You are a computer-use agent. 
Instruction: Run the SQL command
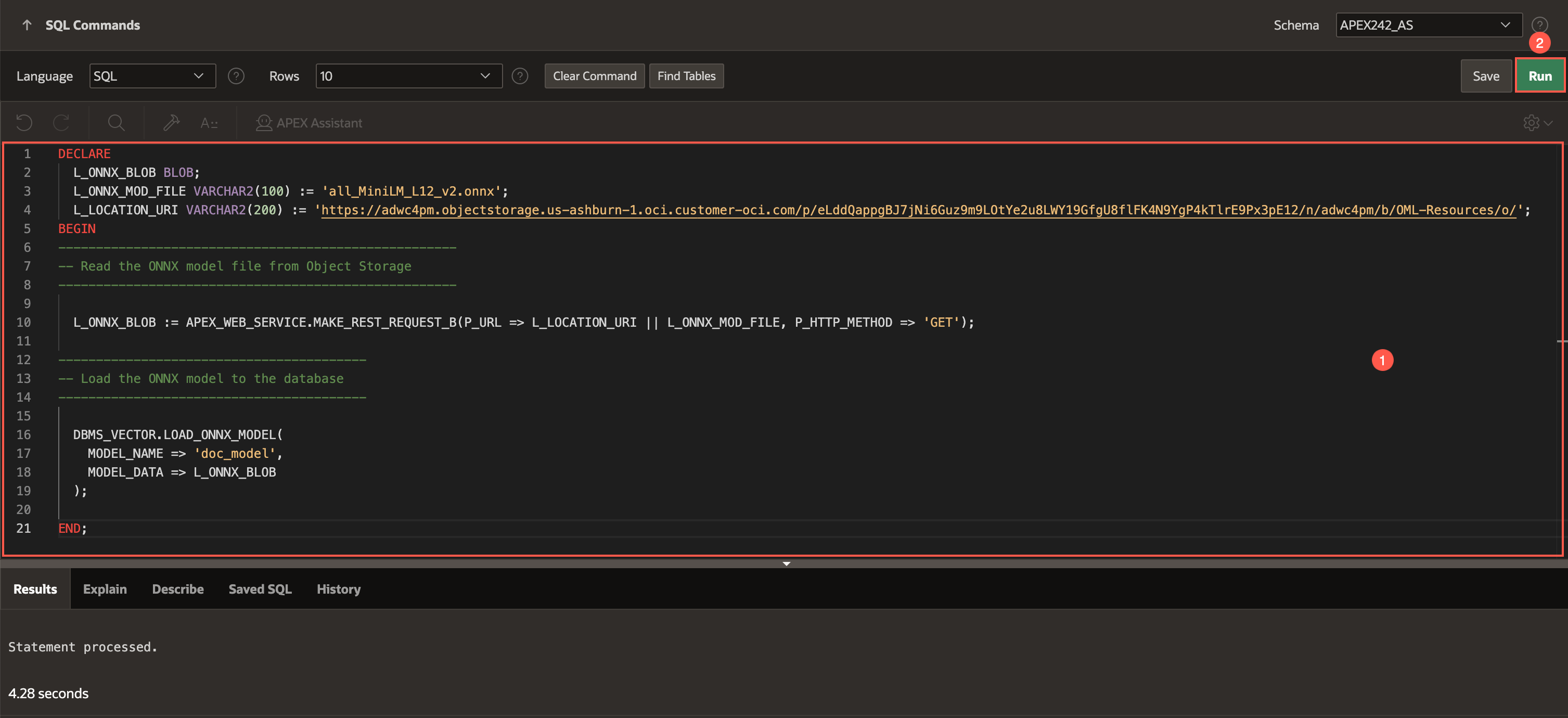tap(1540, 76)
